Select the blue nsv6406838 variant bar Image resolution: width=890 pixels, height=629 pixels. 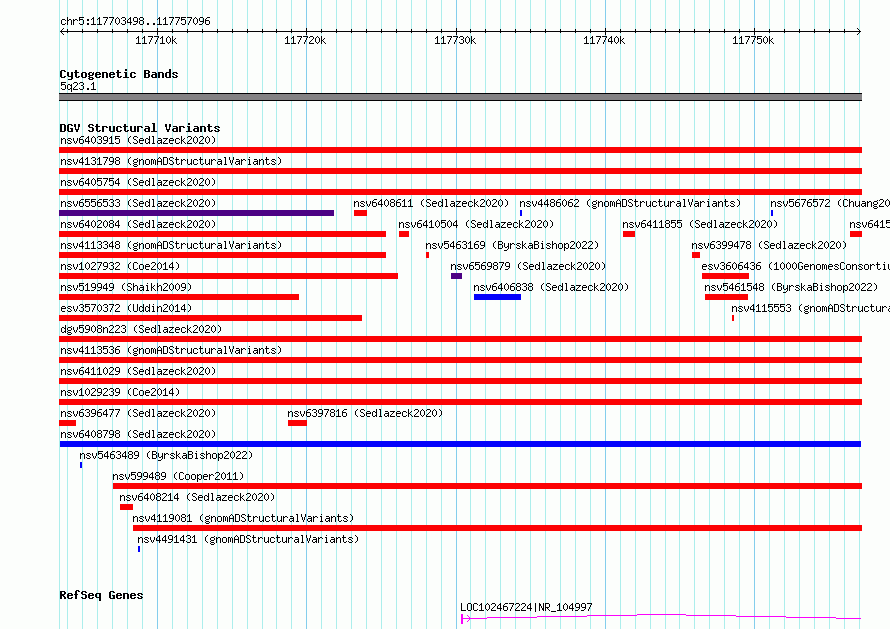tap(497, 297)
